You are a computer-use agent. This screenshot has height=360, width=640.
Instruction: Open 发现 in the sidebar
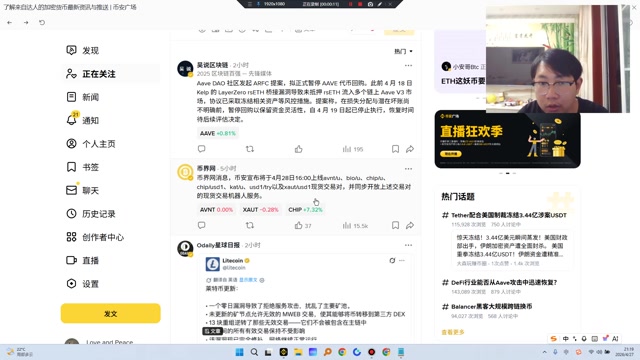(x=82, y=50)
